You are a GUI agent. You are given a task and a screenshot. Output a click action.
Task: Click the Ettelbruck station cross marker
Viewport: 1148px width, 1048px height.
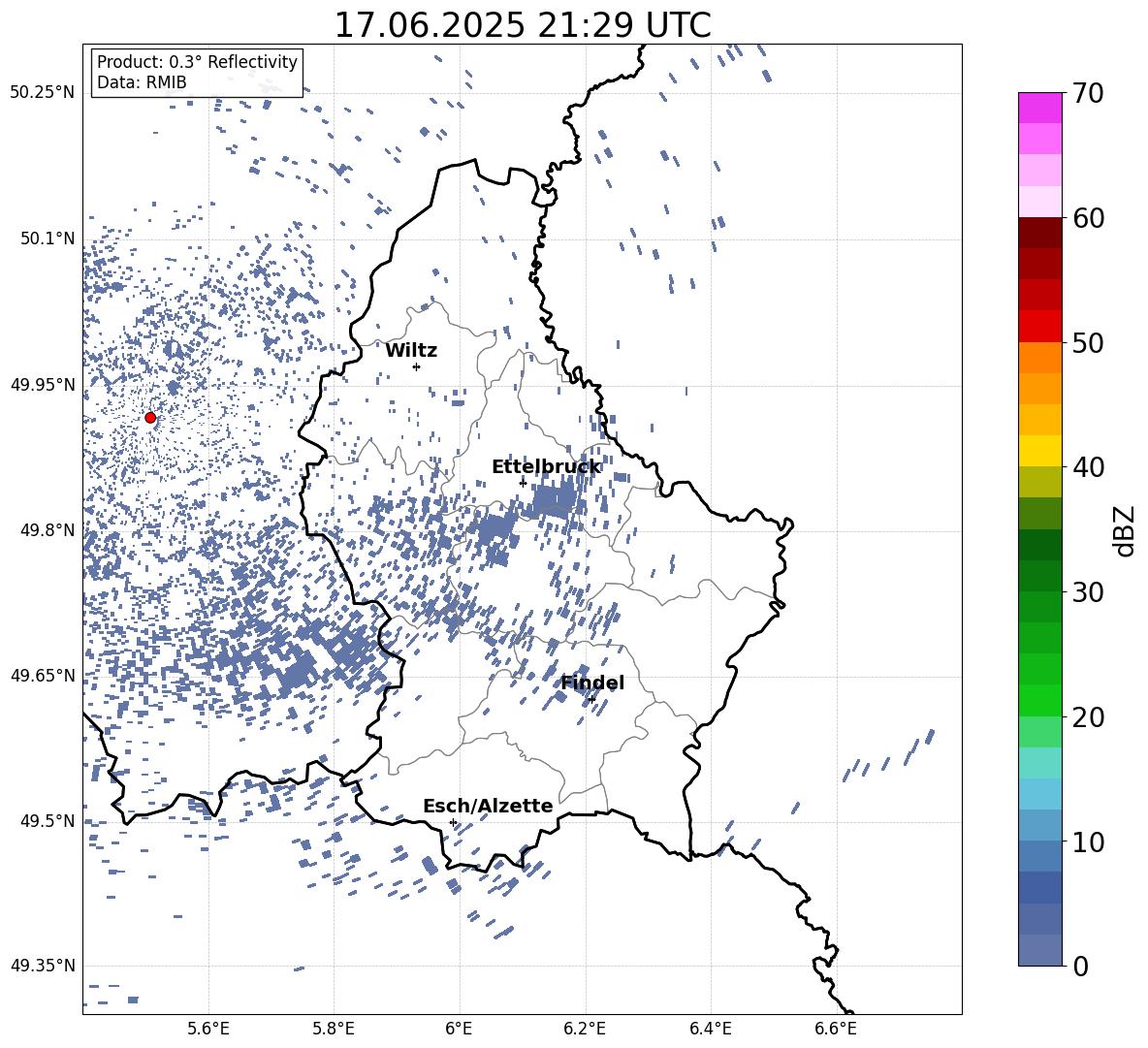(x=523, y=482)
